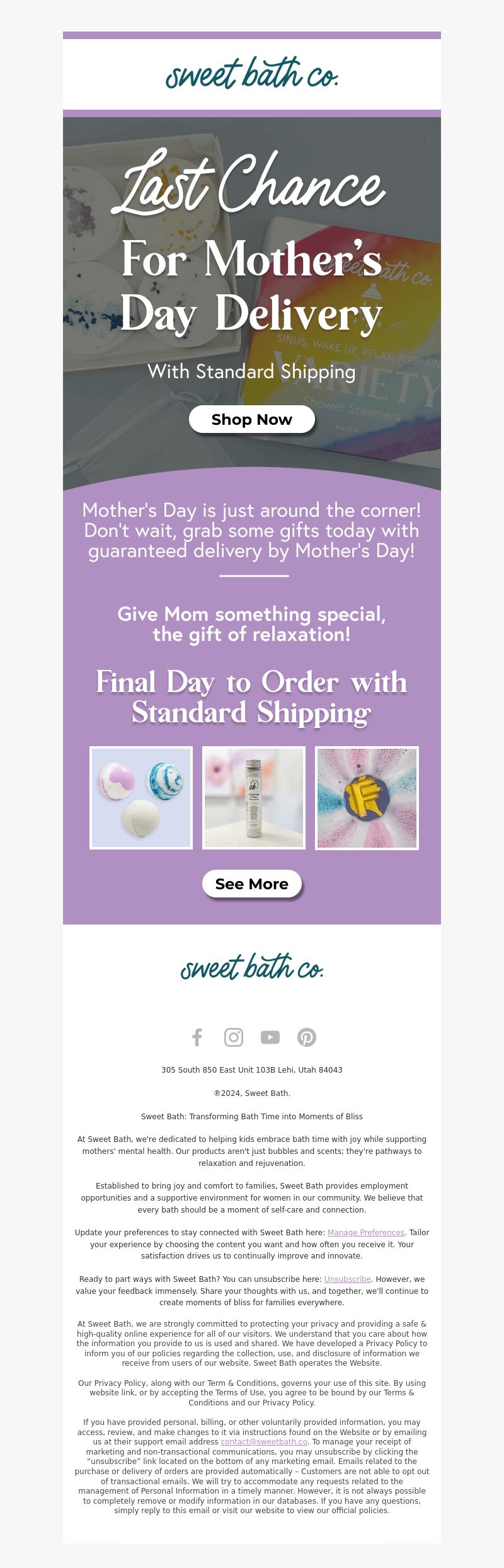Click the footer sweet bath co. logo
The height and width of the screenshot is (1568, 504).
coord(252,967)
